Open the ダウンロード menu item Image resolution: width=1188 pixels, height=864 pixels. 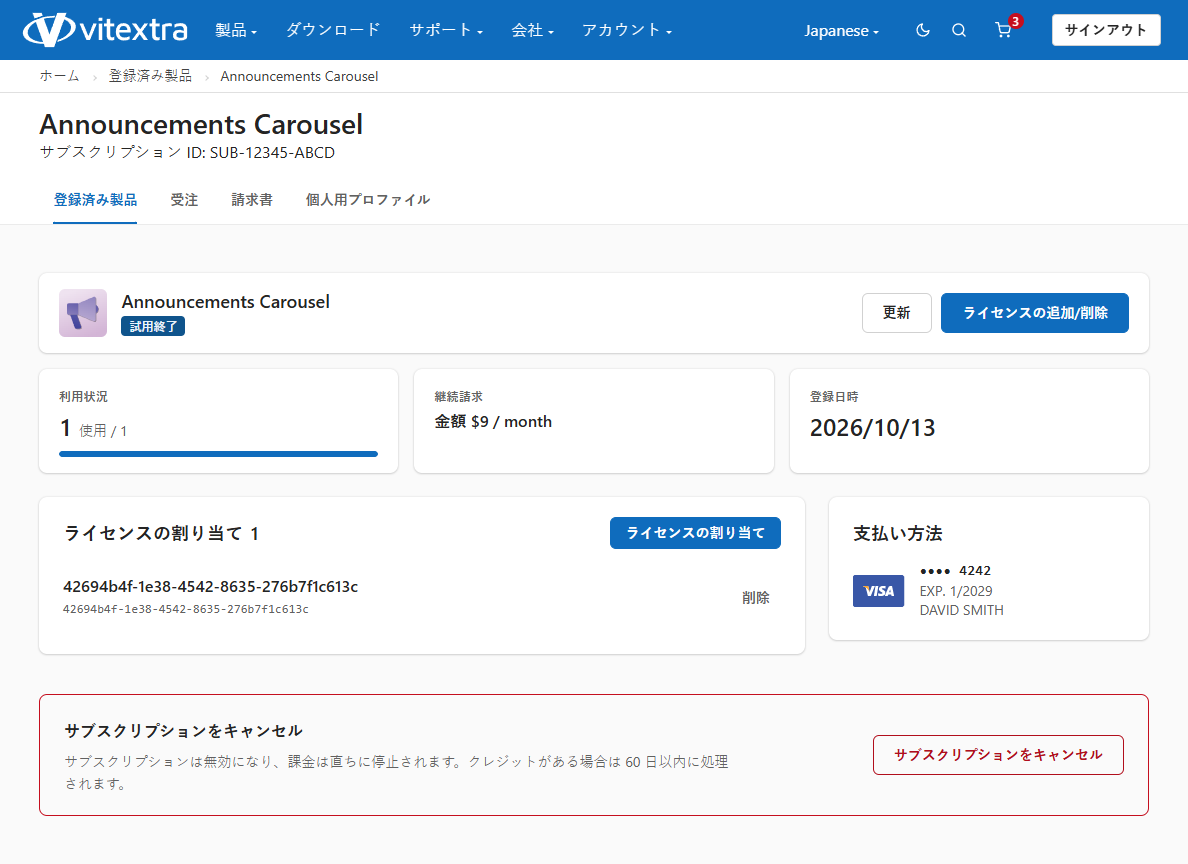click(x=333, y=30)
